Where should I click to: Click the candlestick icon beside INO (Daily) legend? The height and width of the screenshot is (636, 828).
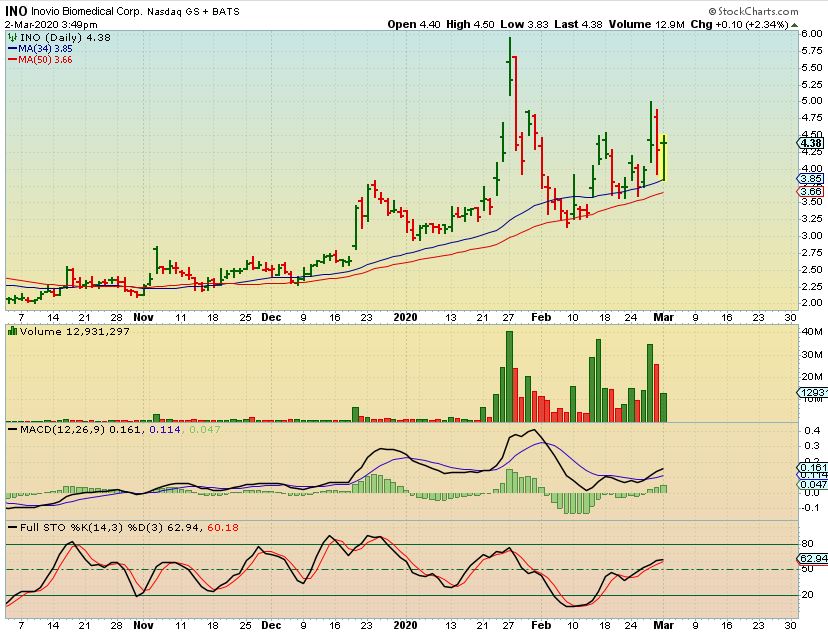(12, 38)
